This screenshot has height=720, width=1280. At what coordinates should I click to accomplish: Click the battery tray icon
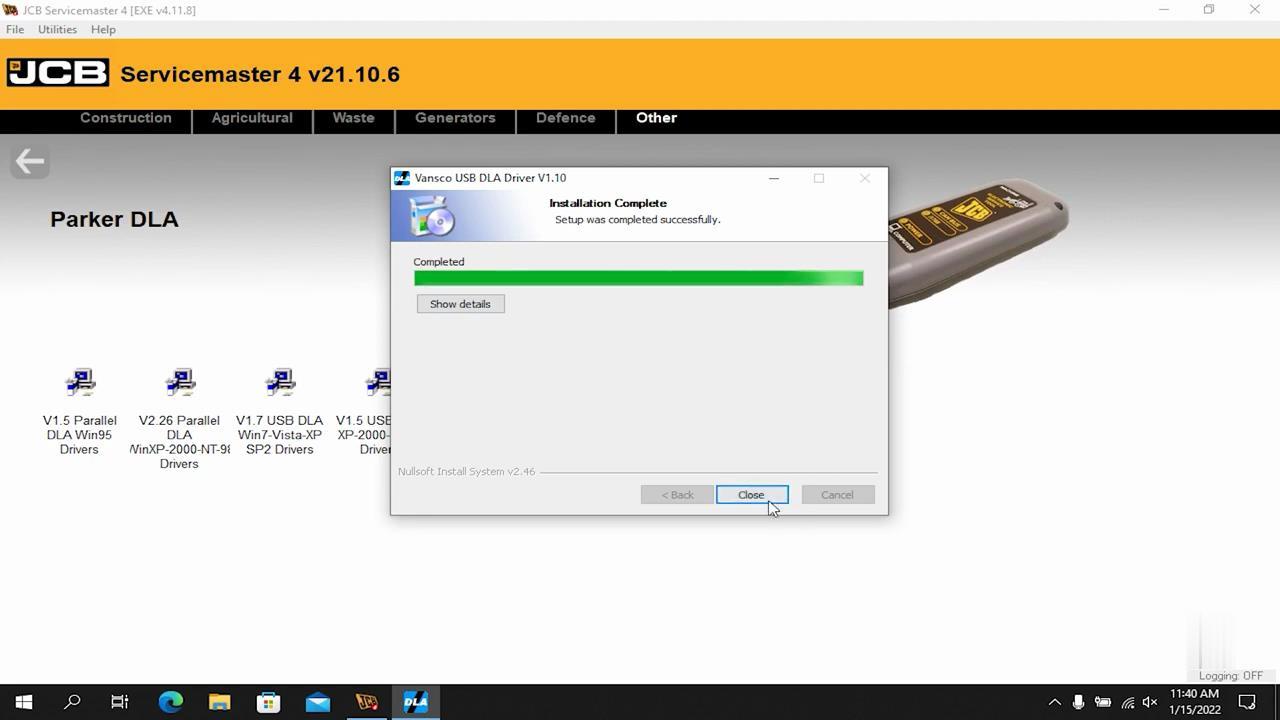click(1103, 702)
